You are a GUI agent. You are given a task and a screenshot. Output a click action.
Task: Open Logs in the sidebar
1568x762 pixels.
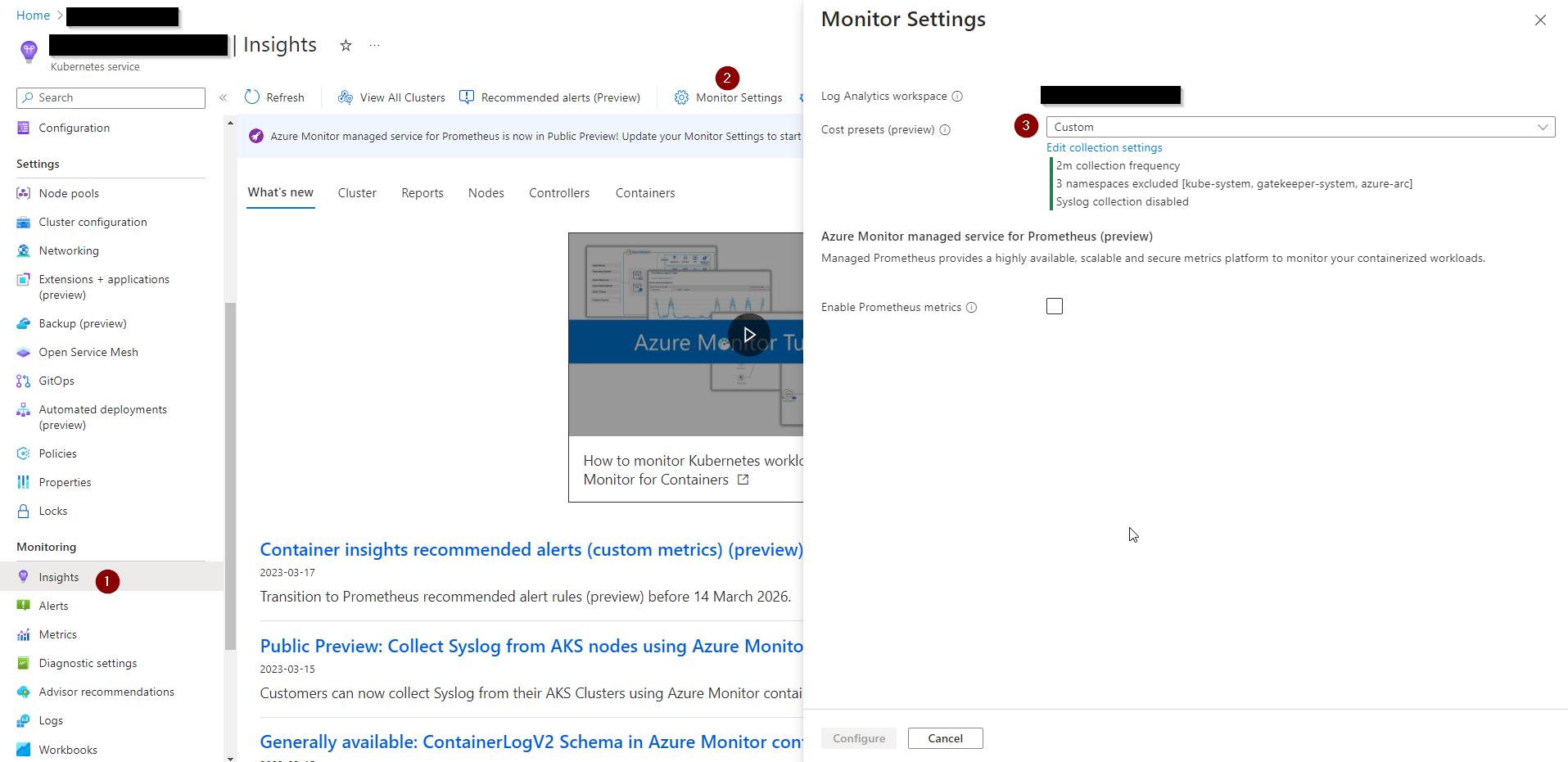[50, 720]
